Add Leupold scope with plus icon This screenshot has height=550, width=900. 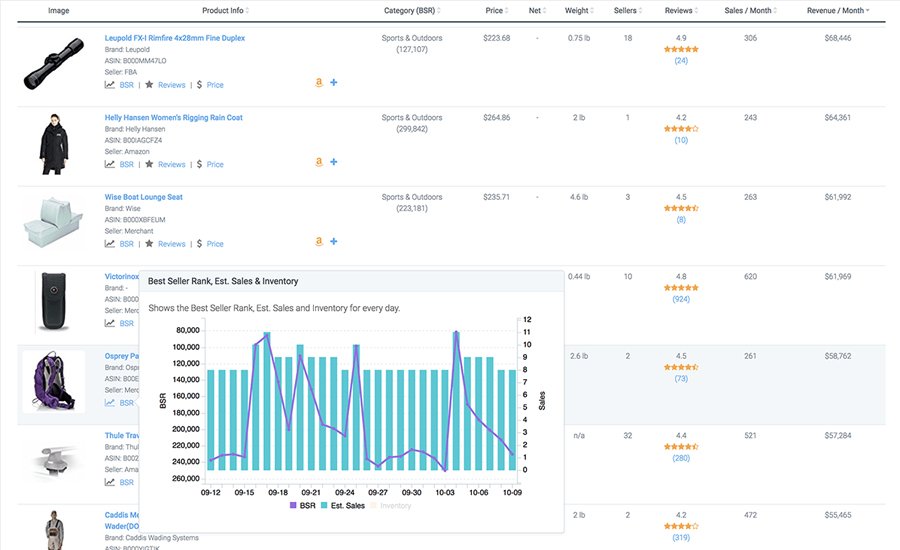(333, 83)
